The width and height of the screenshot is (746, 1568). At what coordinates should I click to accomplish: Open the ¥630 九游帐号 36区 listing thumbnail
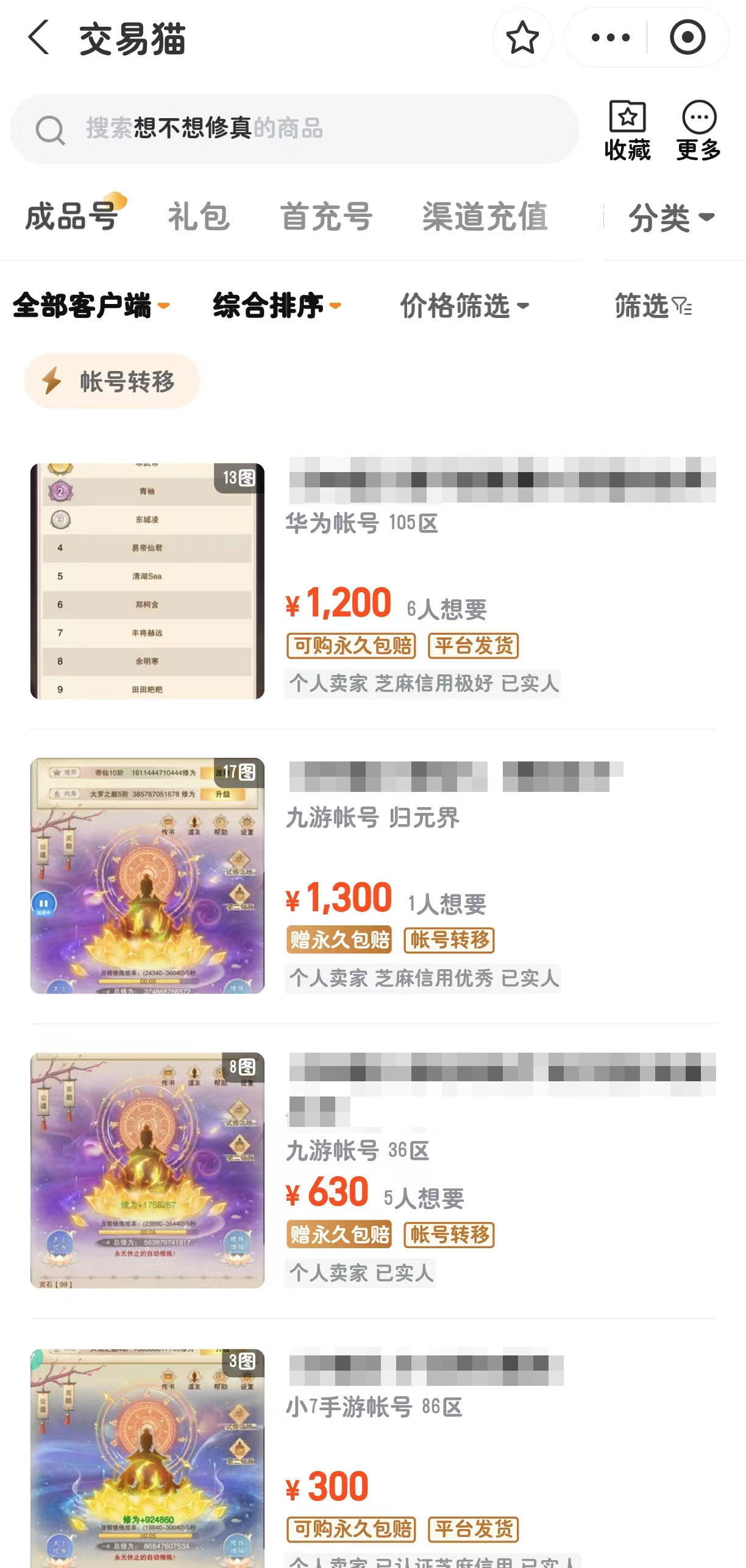coord(147,1170)
